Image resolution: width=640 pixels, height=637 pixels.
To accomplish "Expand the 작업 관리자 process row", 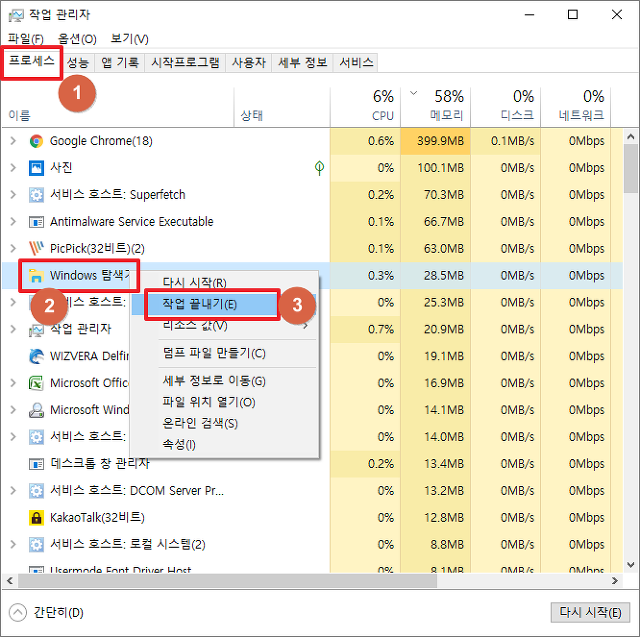I will (13, 329).
